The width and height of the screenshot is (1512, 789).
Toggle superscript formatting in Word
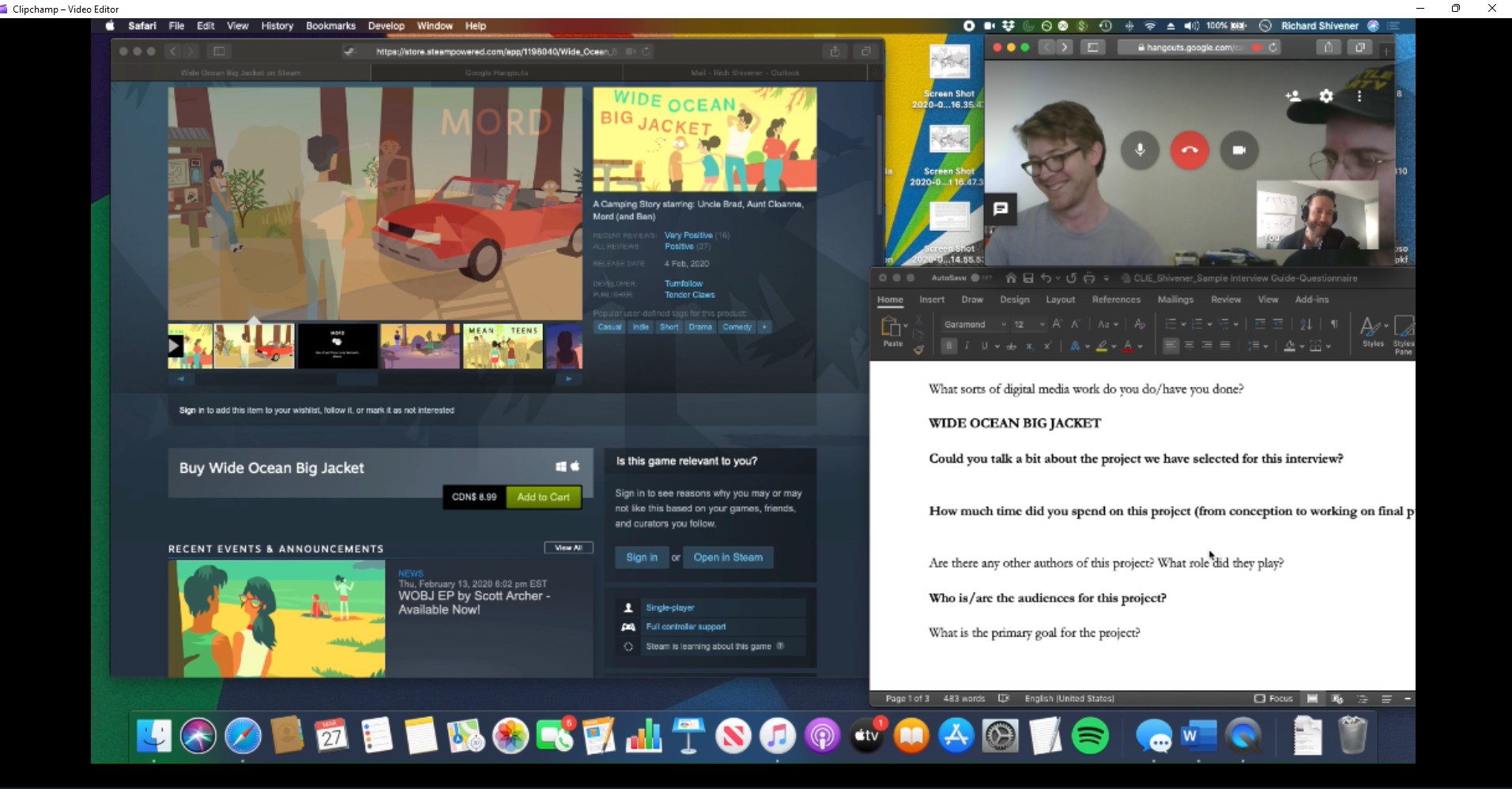tap(1047, 345)
